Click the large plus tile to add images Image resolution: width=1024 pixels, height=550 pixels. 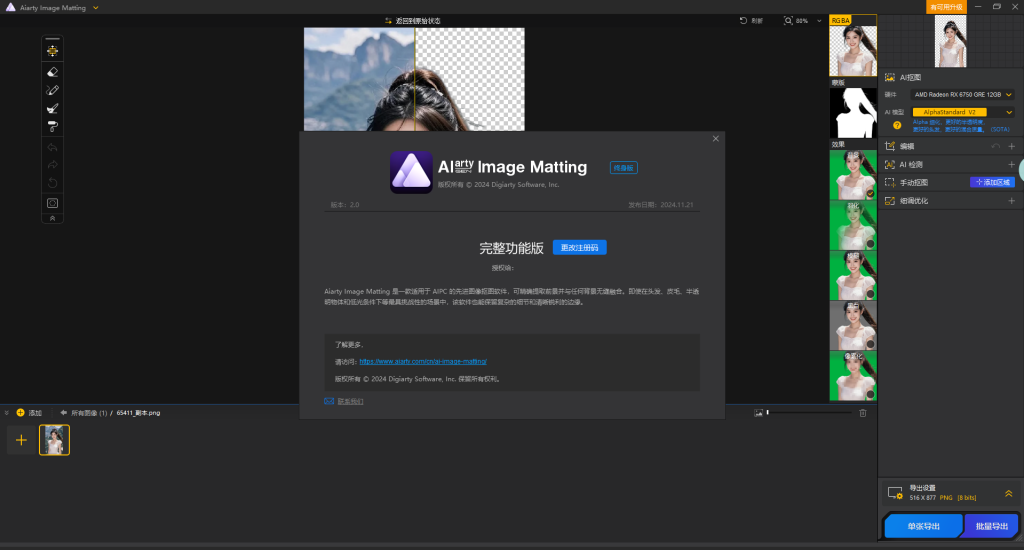[x=21, y=440]
